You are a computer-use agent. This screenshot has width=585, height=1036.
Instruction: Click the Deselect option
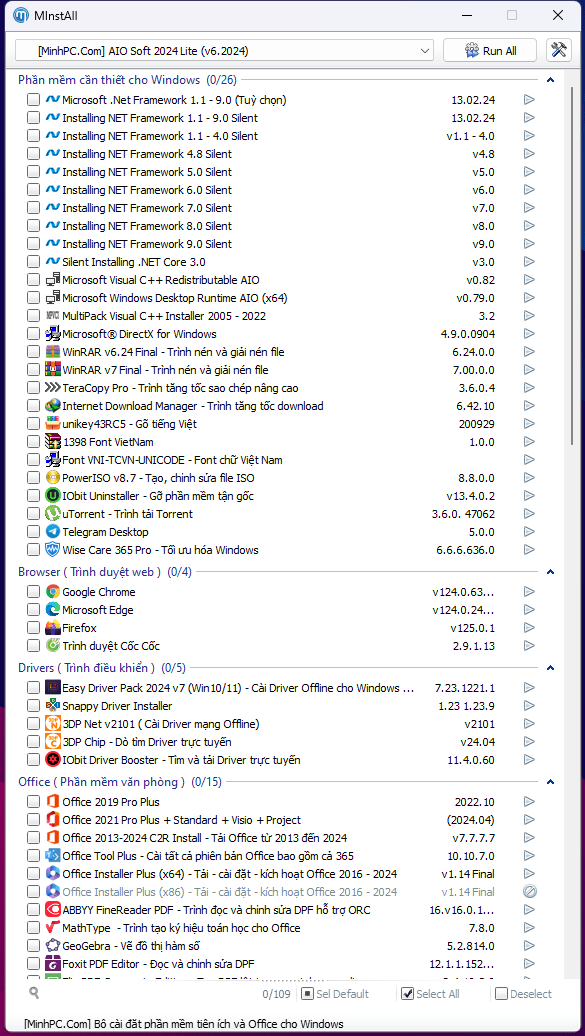tap(524, 994)
